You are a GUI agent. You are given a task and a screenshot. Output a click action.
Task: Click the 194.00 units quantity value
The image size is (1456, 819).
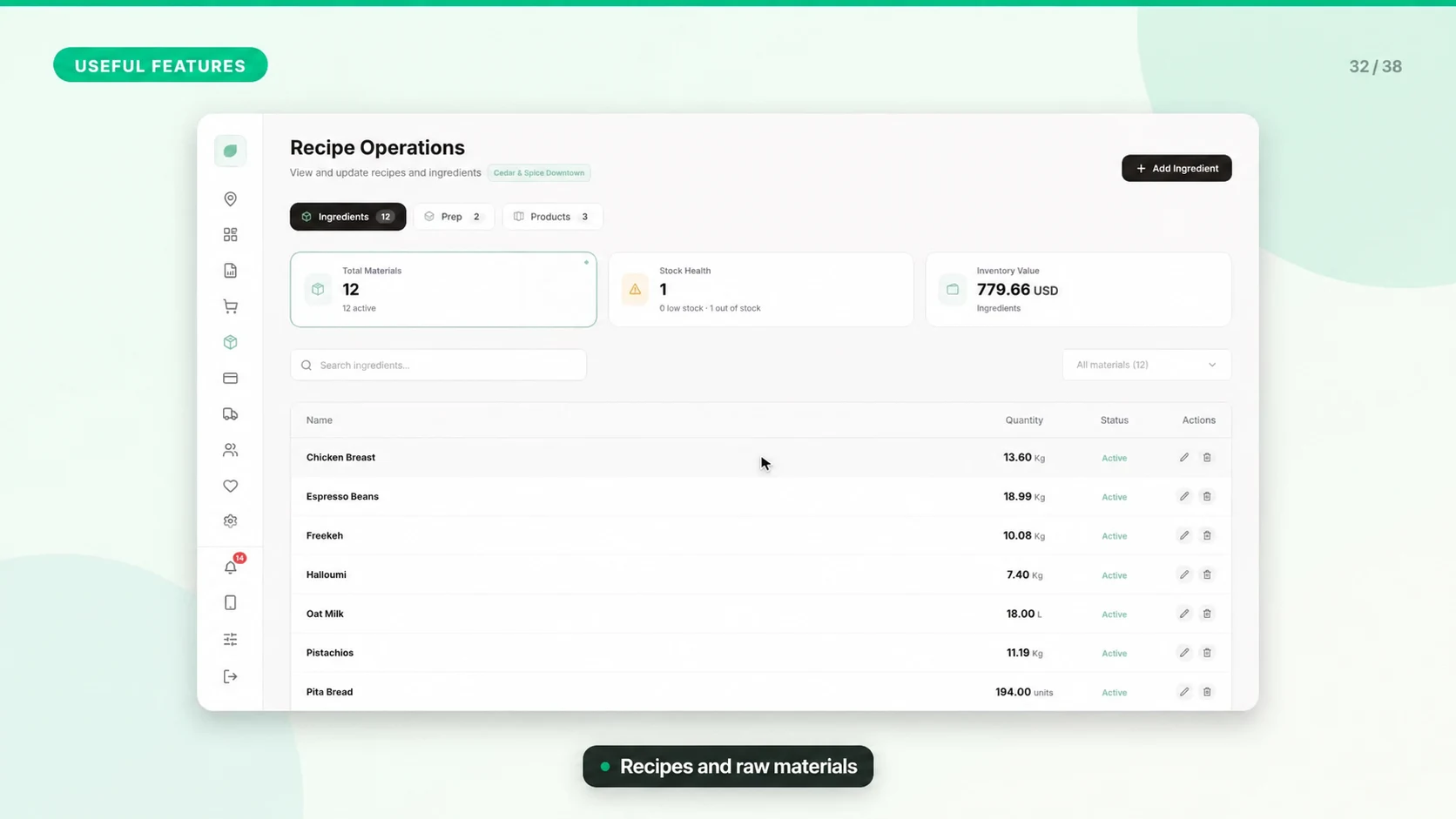tap(1024, 692)
